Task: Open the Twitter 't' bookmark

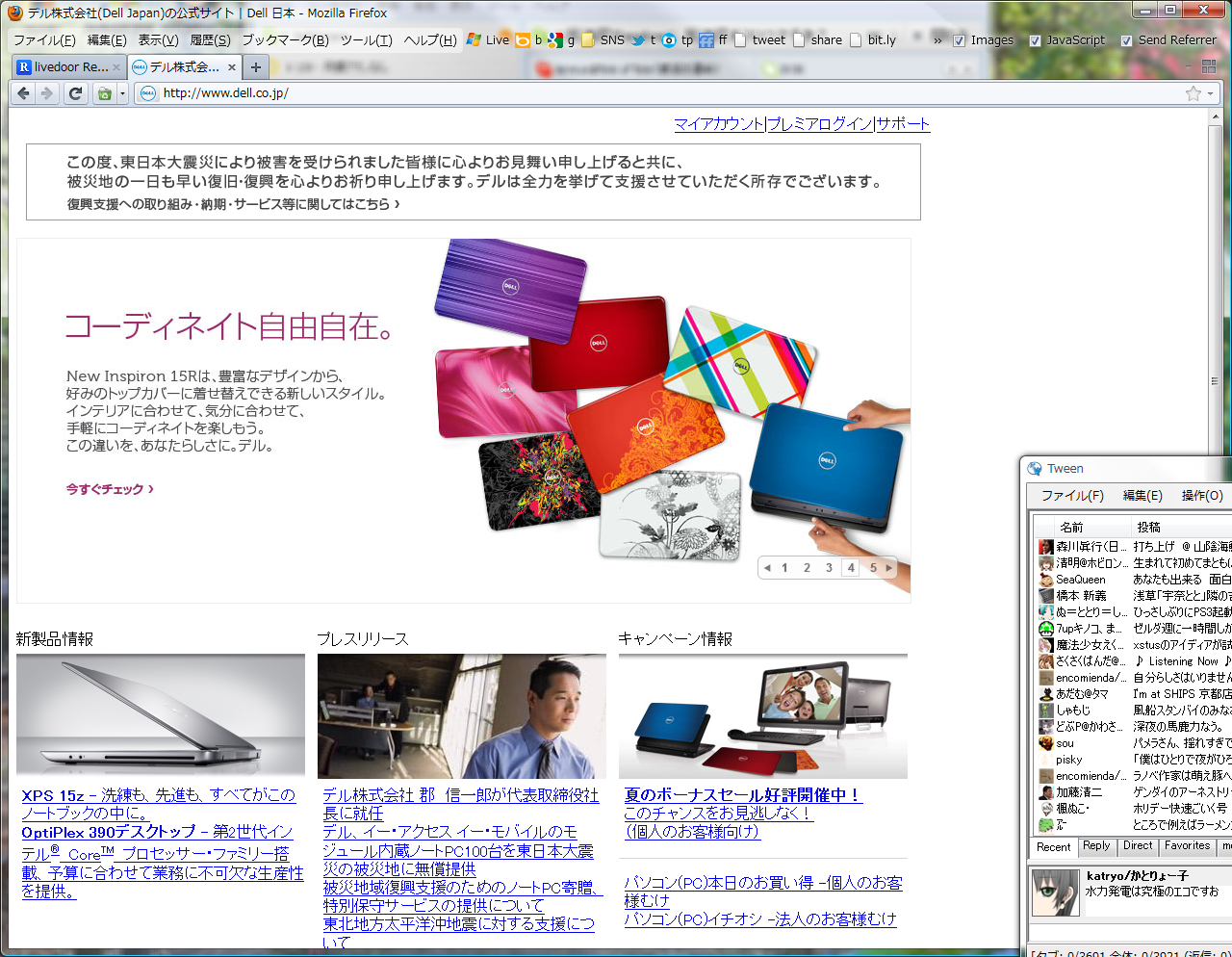Action: coord(642,40)
